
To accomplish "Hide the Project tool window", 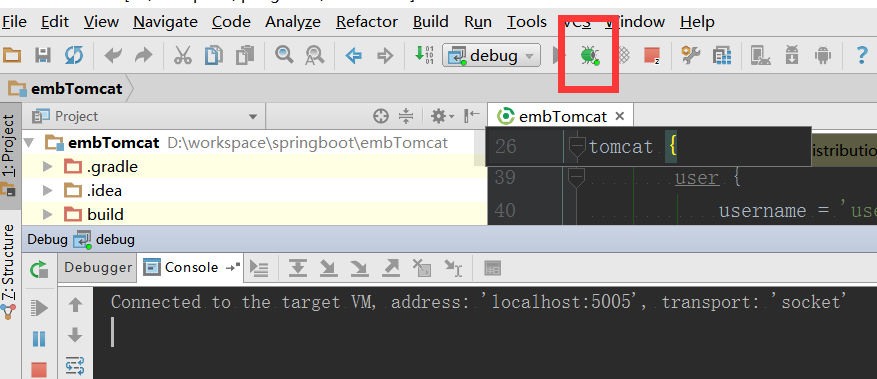I will [x=472, y=116].
